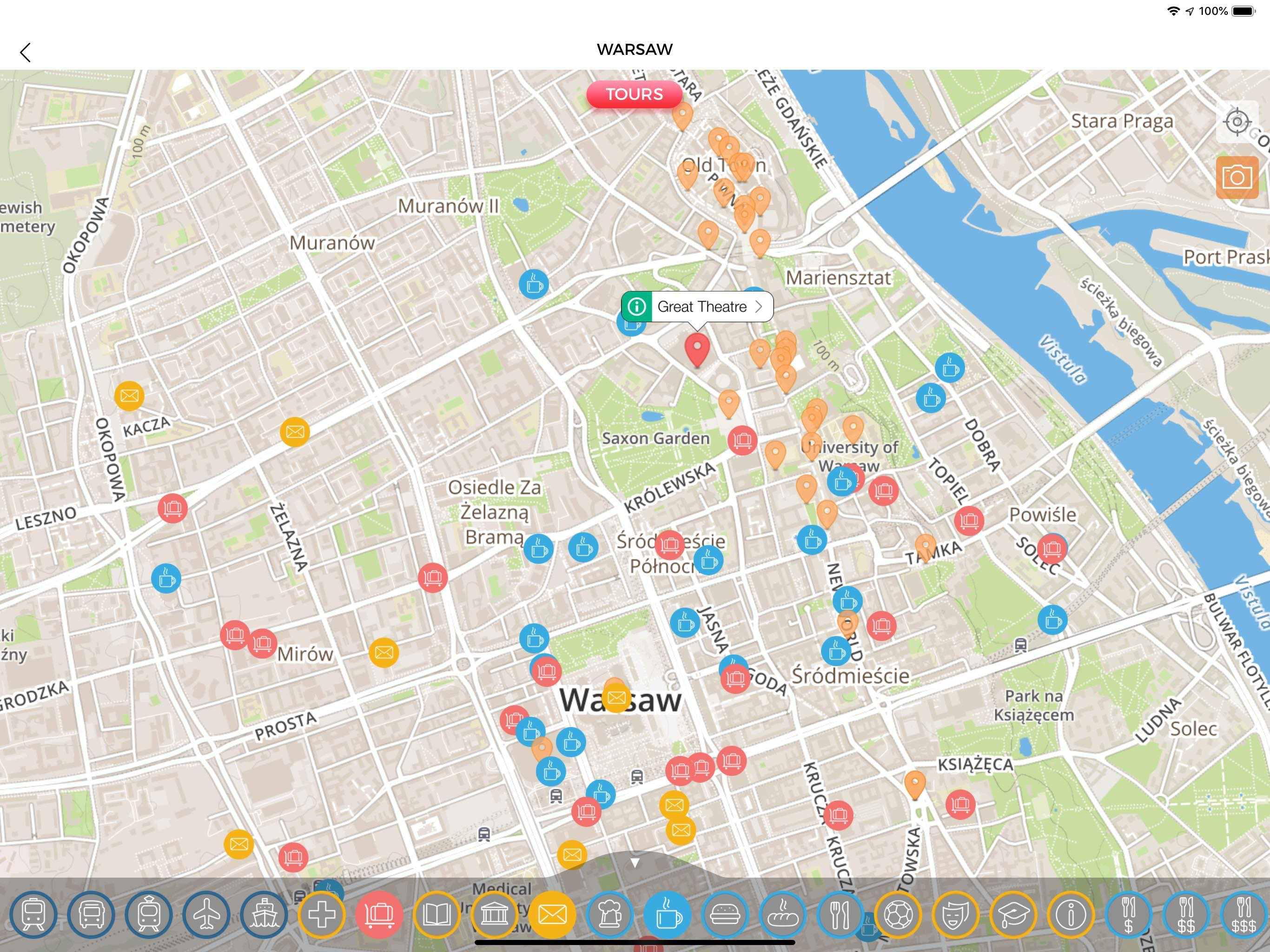Select orange pin just right of TOURS button
Viewport: 1270px width, 952px height.
click(682, 117)
